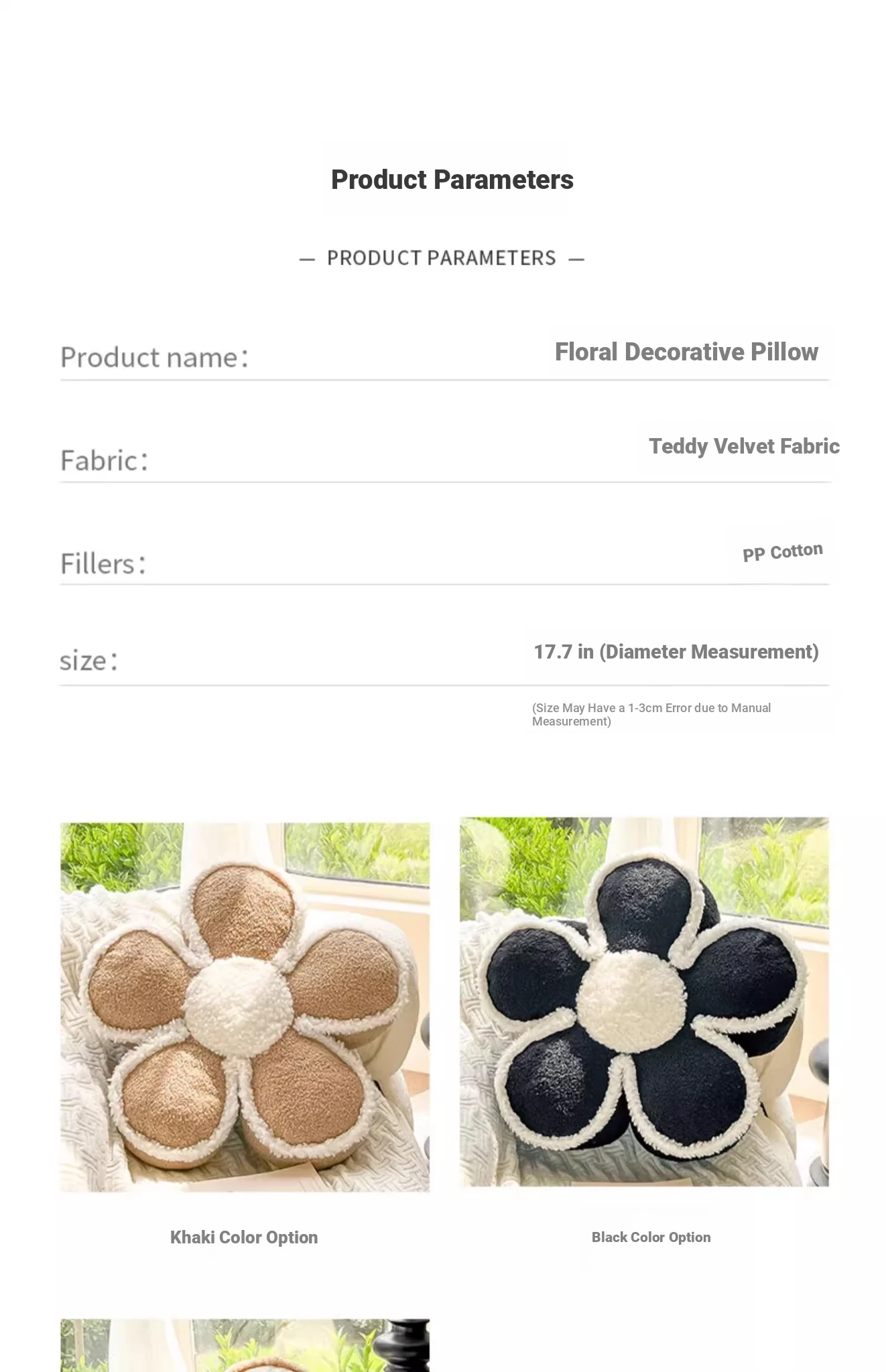Viewport: 886px width, 1372px height.
Task: Click the bold Product Parameters heading
Action: coord(452,180)
